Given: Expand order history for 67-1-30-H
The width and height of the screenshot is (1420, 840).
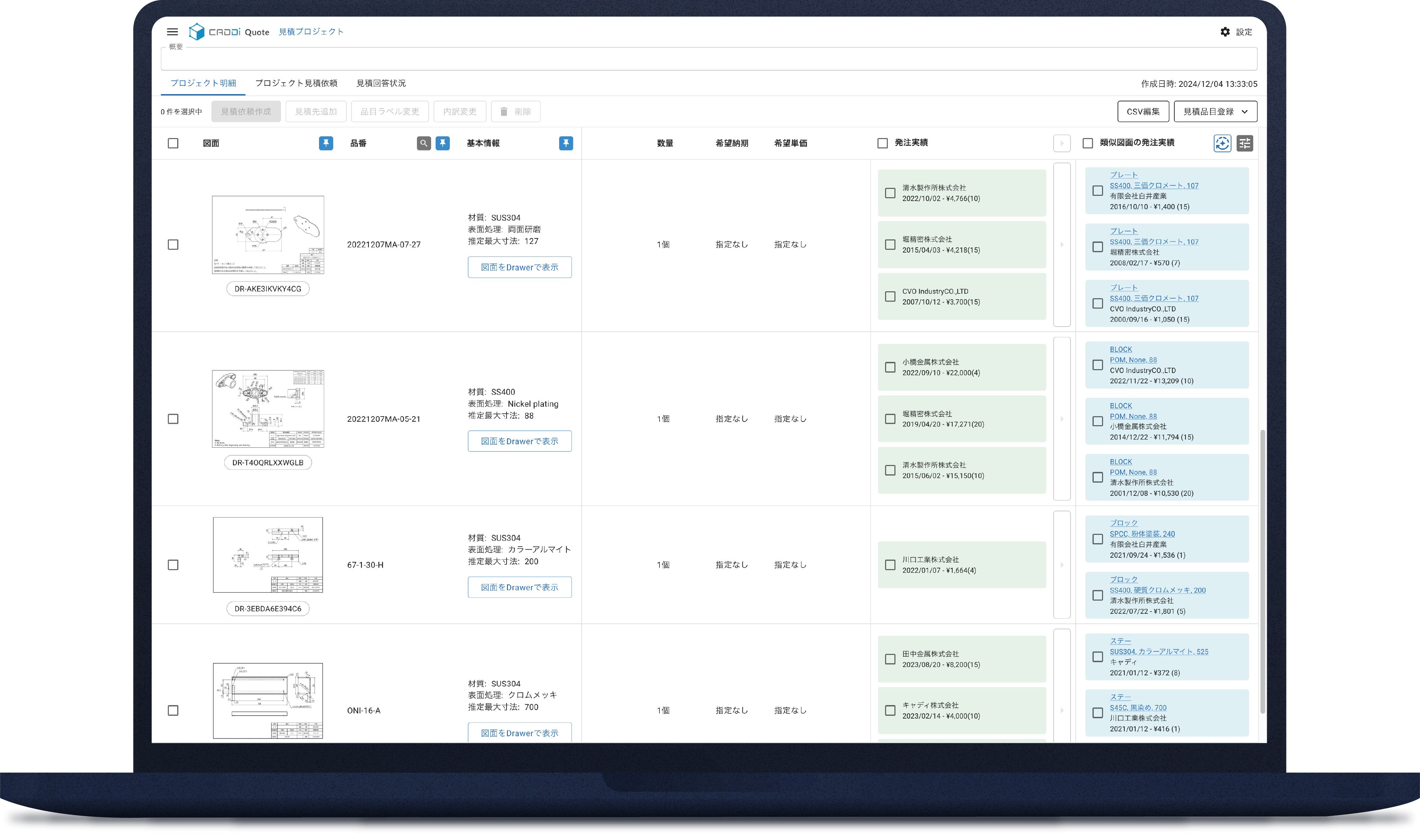Looking at the screenshot, I should (1062, 565).
